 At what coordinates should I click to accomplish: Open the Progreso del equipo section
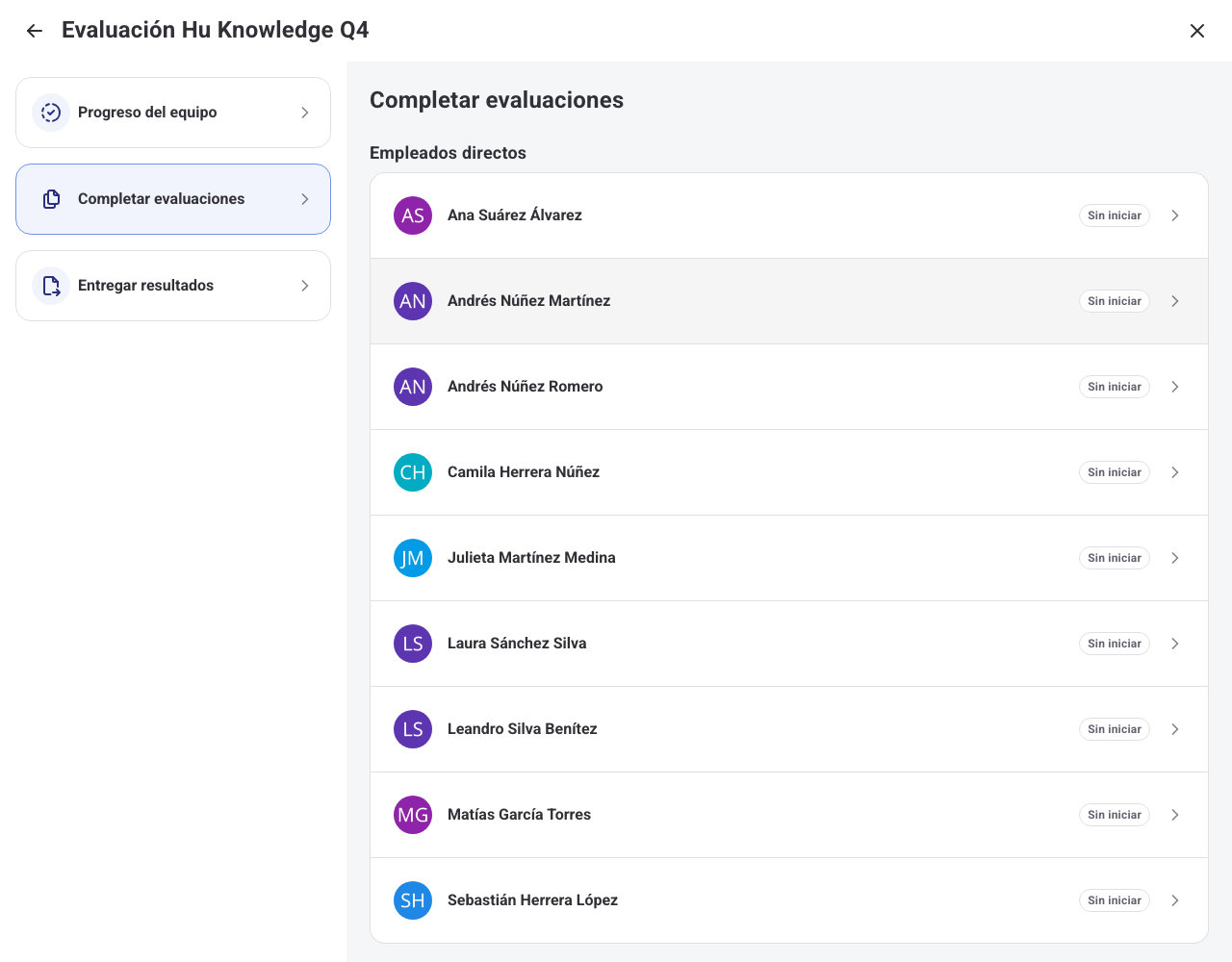[173, 113]
